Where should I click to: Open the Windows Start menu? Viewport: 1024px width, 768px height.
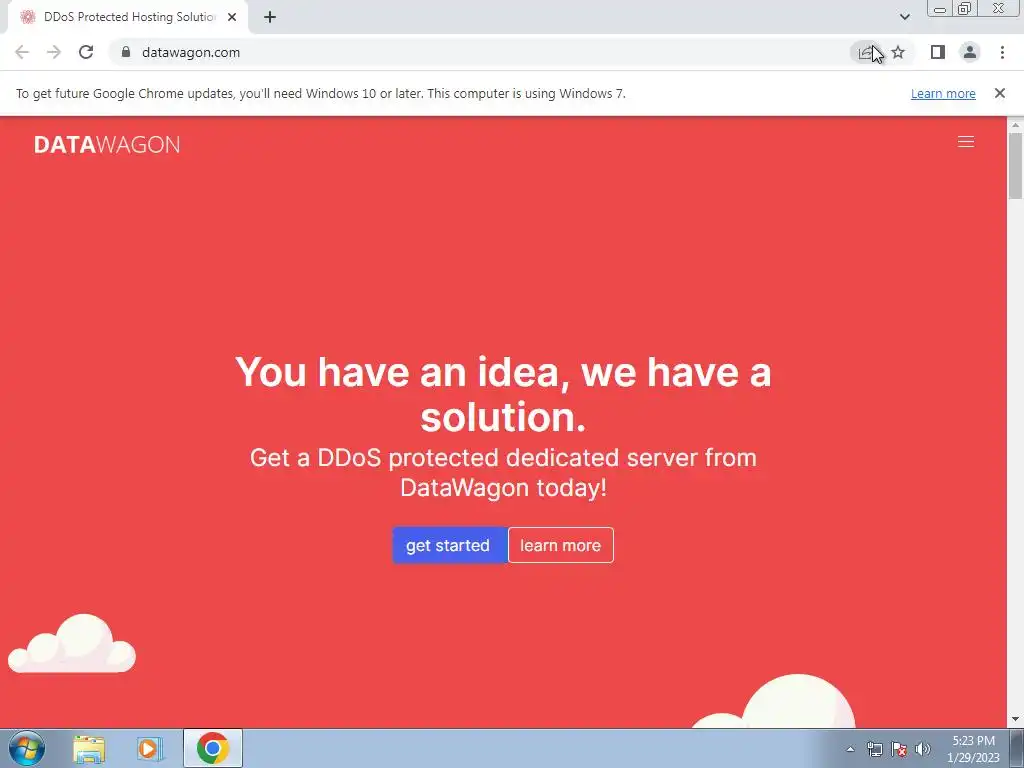coord(27,748)
